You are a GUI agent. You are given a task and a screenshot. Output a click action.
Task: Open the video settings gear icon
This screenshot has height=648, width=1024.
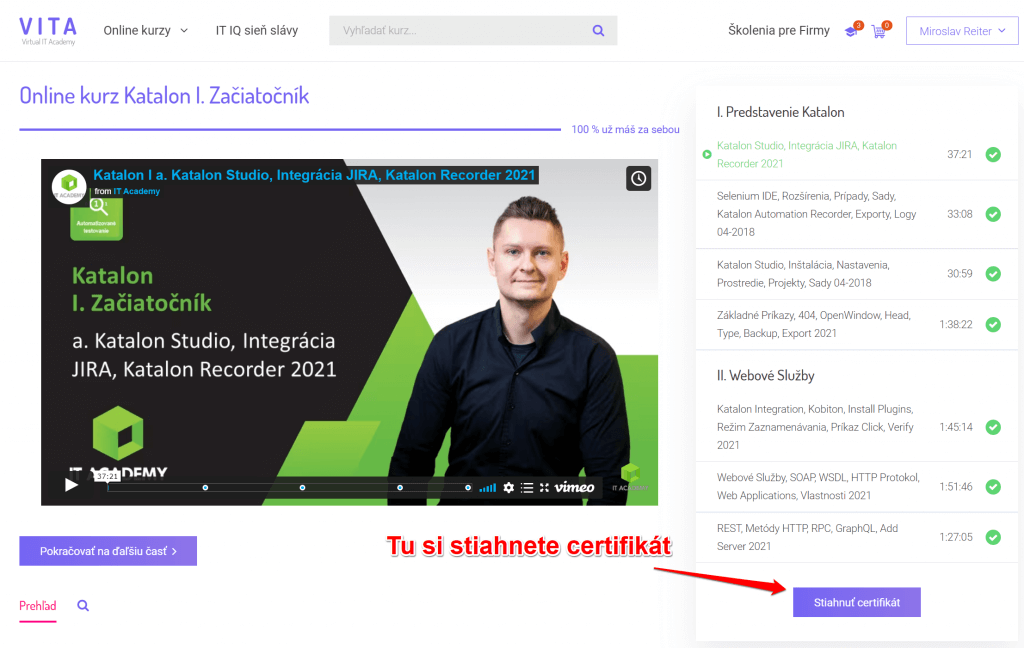pyautogui.click(x=509, y=487)
